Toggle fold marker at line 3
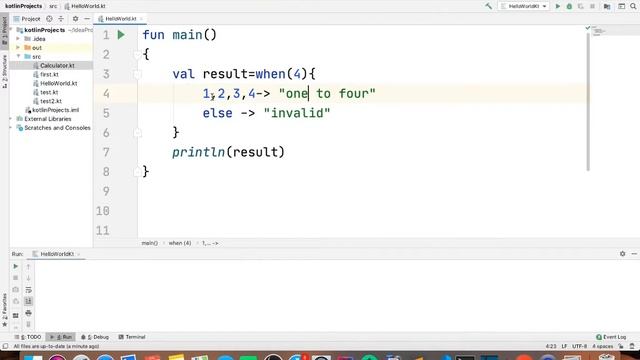 point(138,74)
